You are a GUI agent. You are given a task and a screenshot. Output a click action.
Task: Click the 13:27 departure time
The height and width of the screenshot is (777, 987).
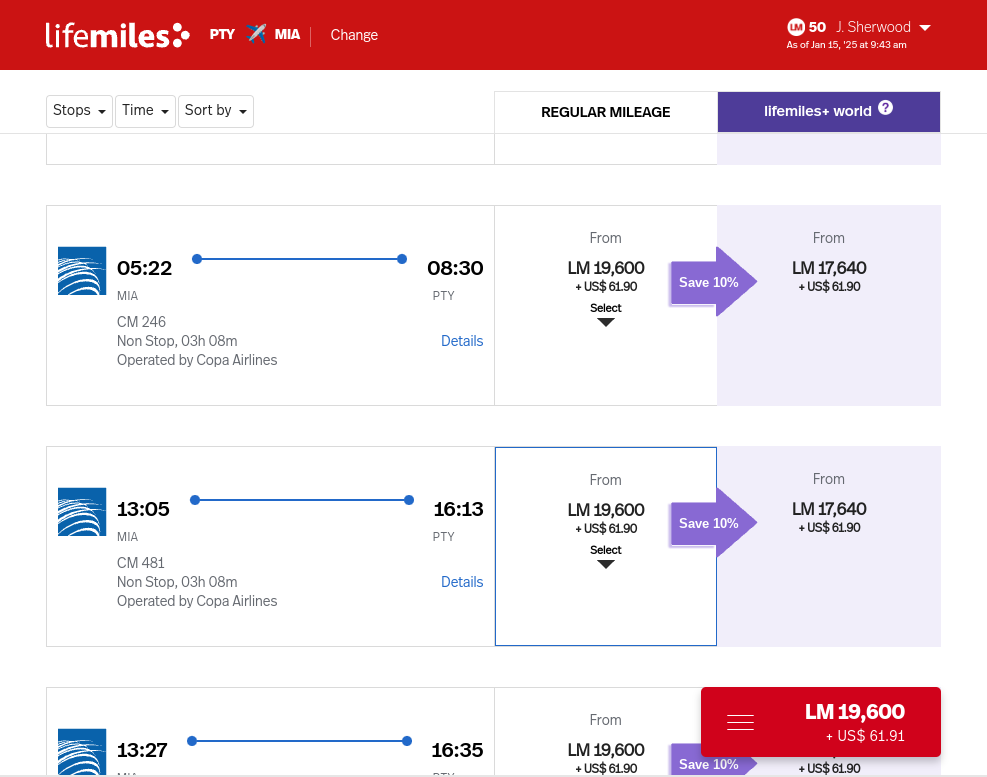click(142, 751)
